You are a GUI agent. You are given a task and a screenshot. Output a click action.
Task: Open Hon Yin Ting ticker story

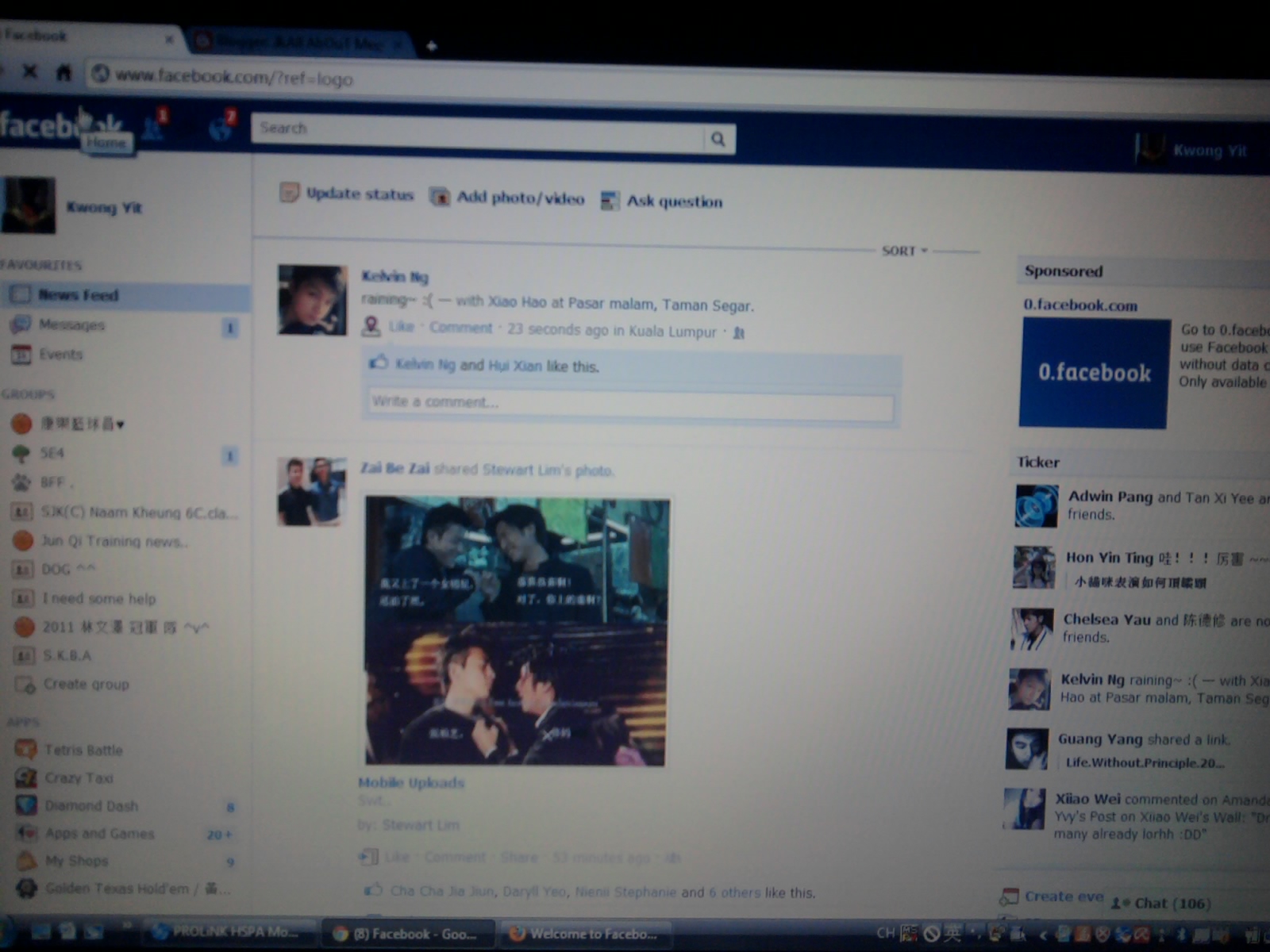click(1141, 568)
